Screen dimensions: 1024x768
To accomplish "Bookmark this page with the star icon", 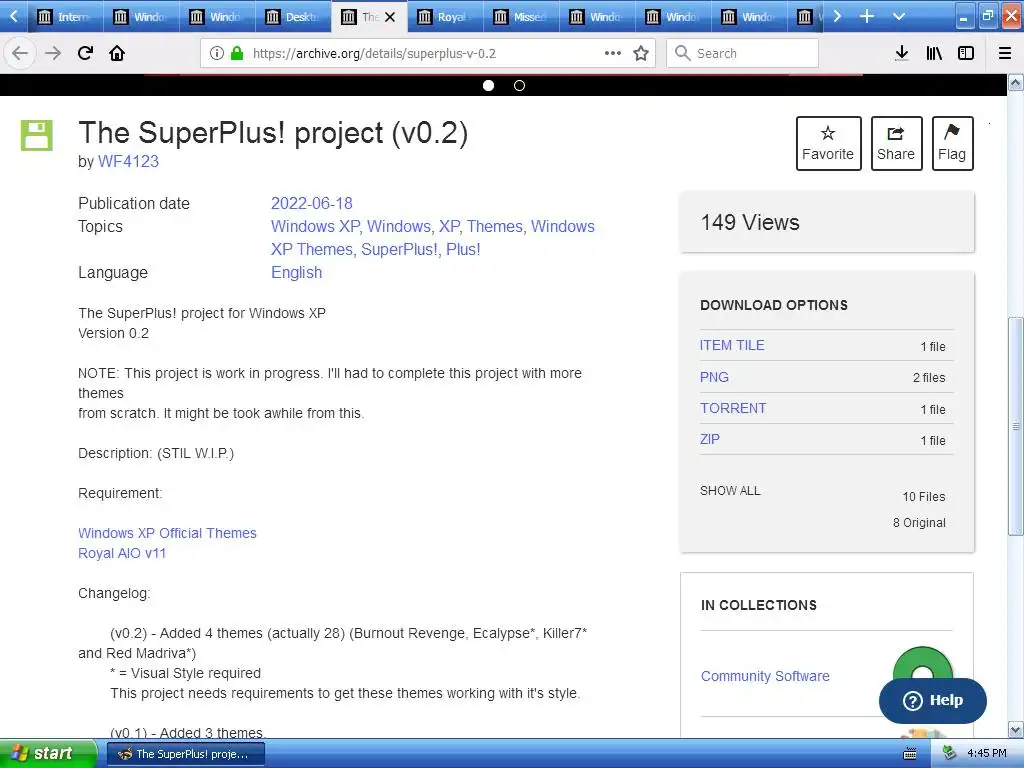I will pyautogui.click(x=641, y=53).
